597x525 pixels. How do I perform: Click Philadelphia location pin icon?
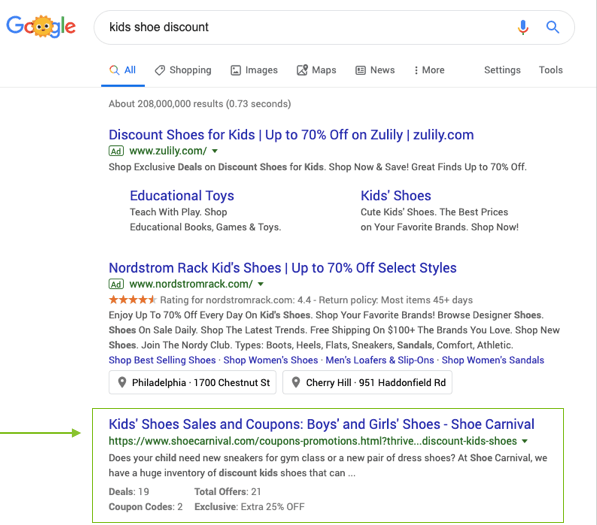pyautogui.click(x=122, y=382)
